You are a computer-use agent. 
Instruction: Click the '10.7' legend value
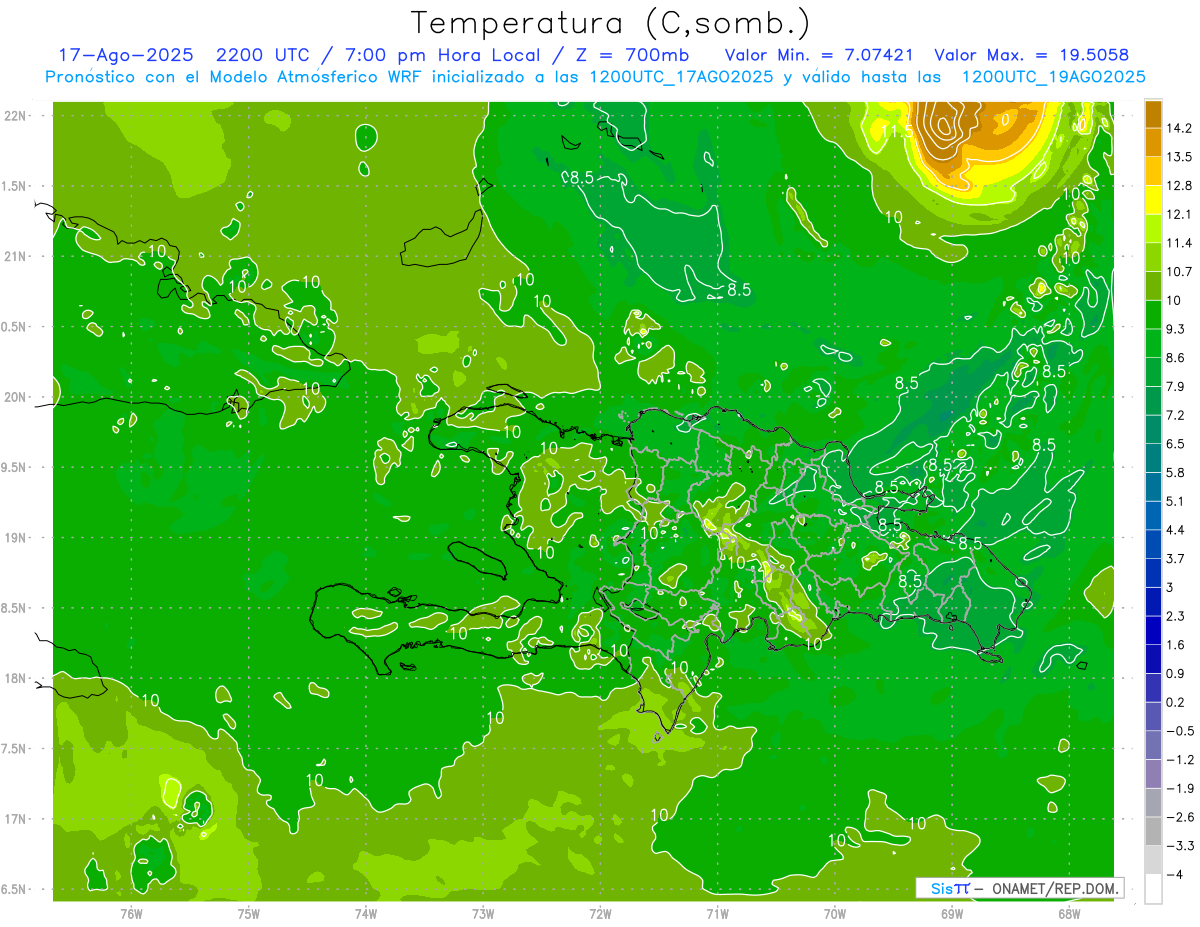pyautogui.click(x=1180, y=271)
